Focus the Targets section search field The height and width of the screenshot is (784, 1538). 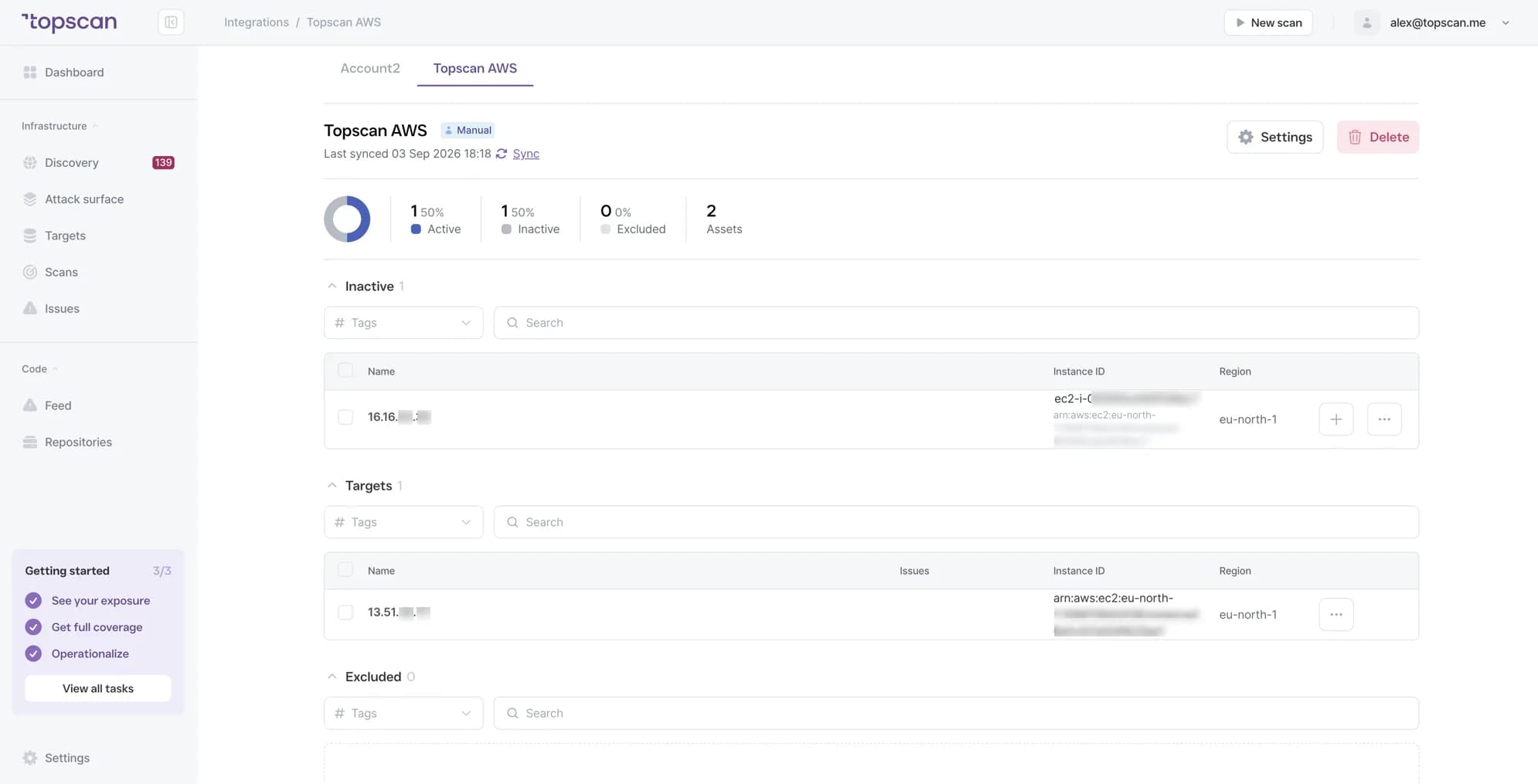[x=956, y=522]
